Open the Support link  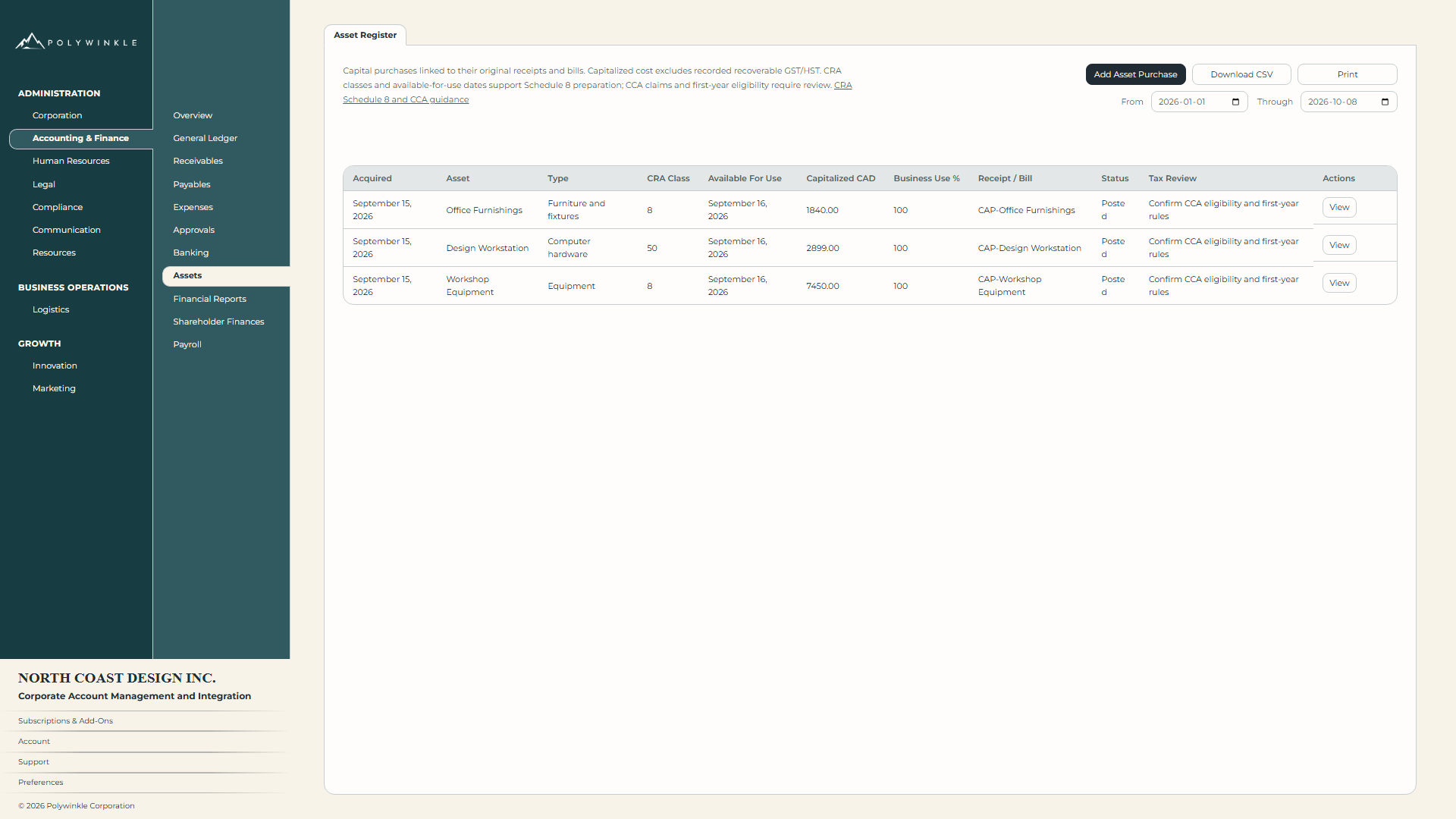pos(33,762)
